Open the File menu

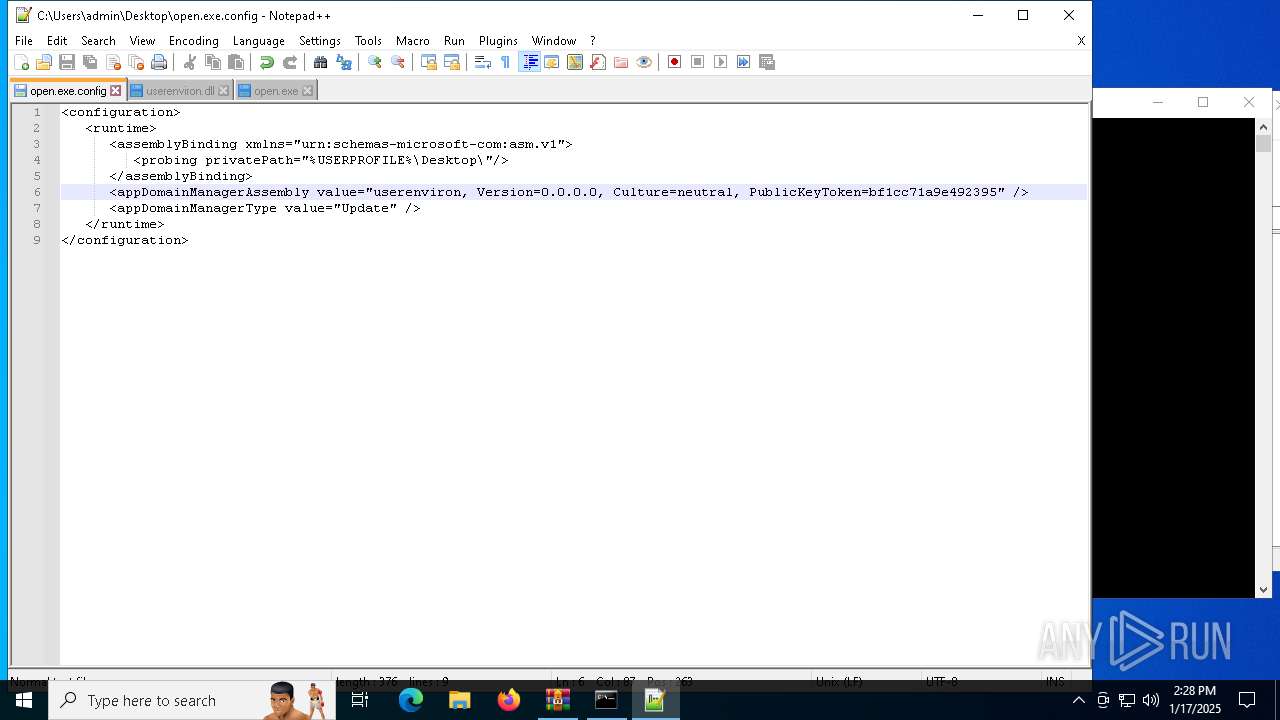click(24, 41)
